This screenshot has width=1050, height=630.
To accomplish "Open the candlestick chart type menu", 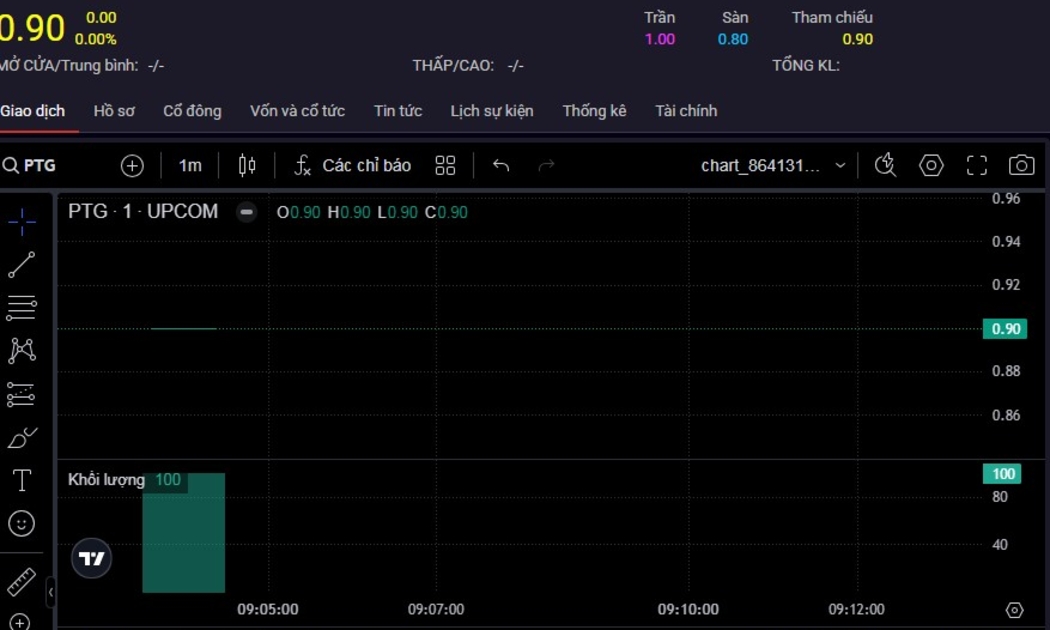I will point(247,165).
